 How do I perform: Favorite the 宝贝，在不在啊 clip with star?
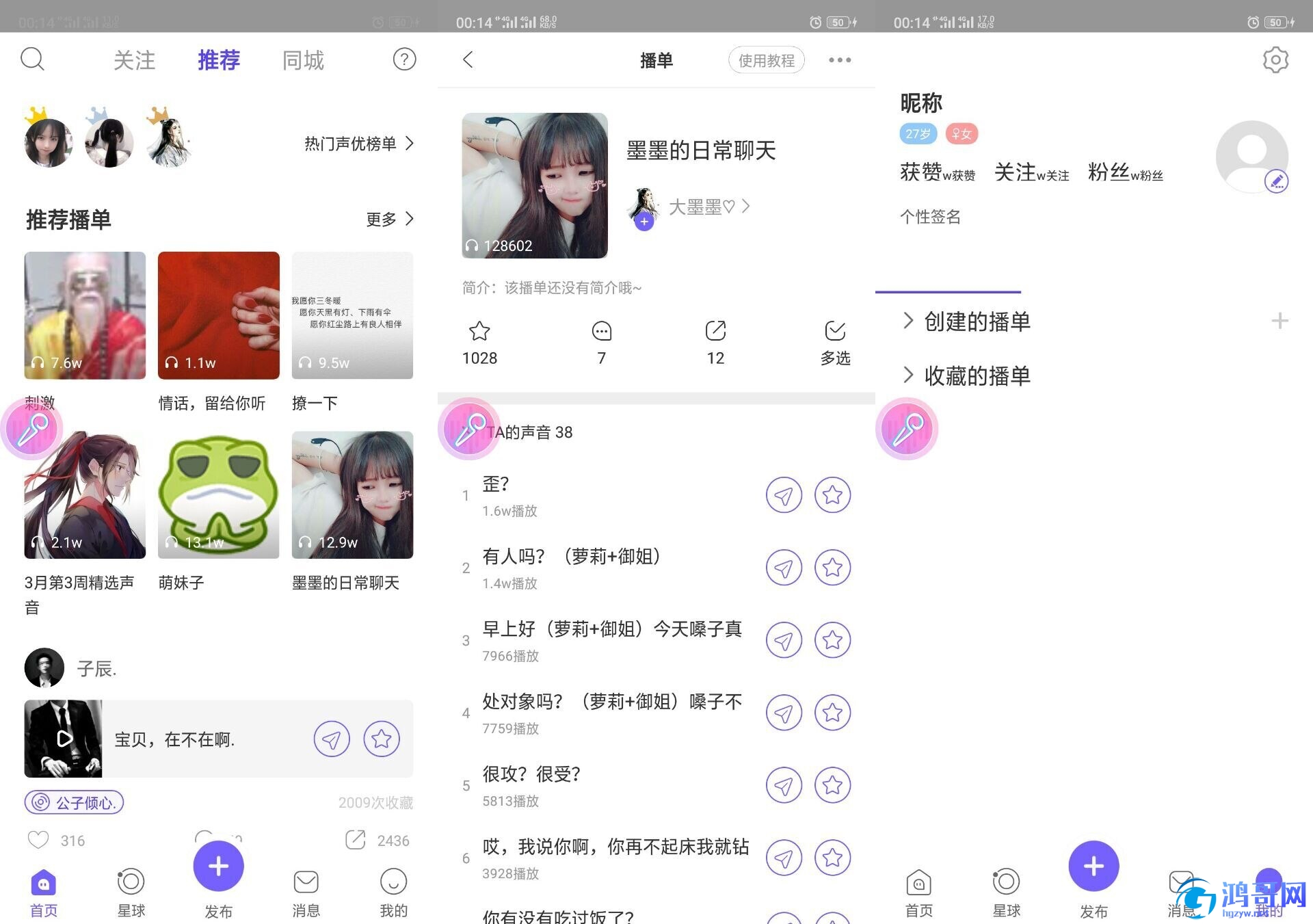coord(382,739)
